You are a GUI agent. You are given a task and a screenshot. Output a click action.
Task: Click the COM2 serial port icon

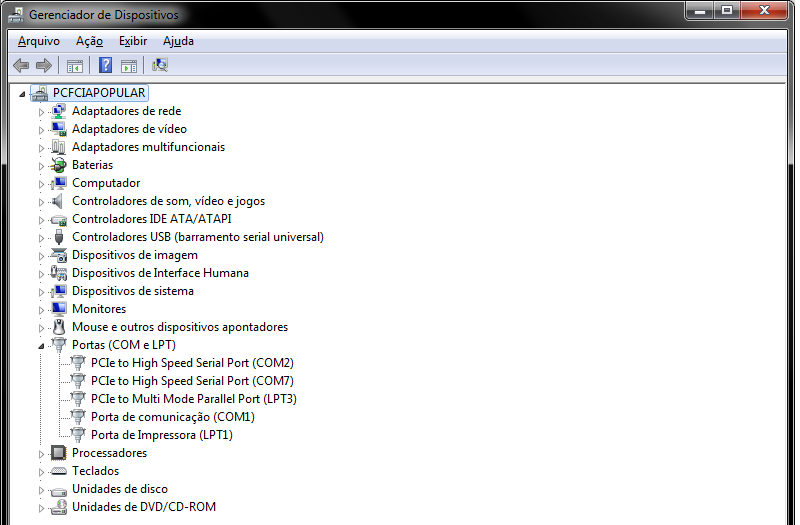pyautogui.click(x=78, y=363)
